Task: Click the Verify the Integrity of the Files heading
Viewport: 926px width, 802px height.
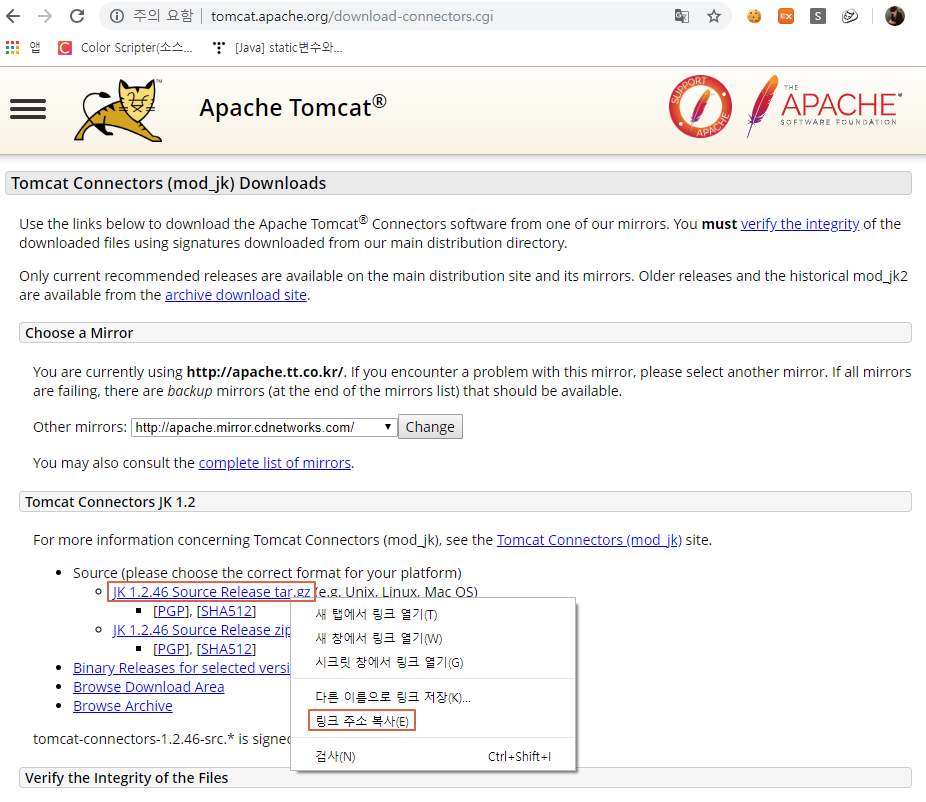Action: pos(126,778)
